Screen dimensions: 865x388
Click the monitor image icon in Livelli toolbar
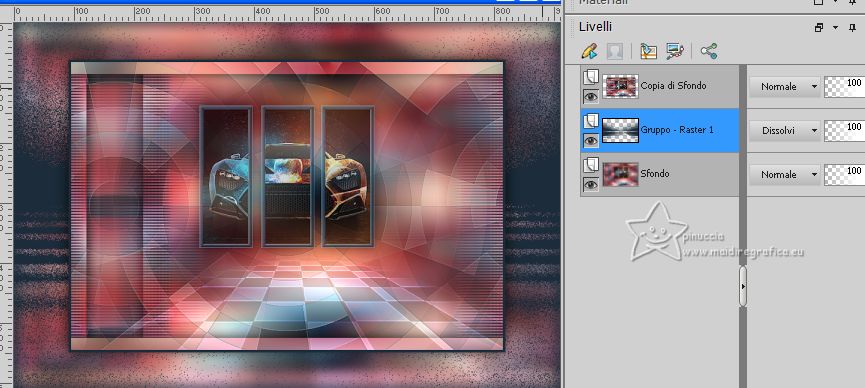(675, 52)
